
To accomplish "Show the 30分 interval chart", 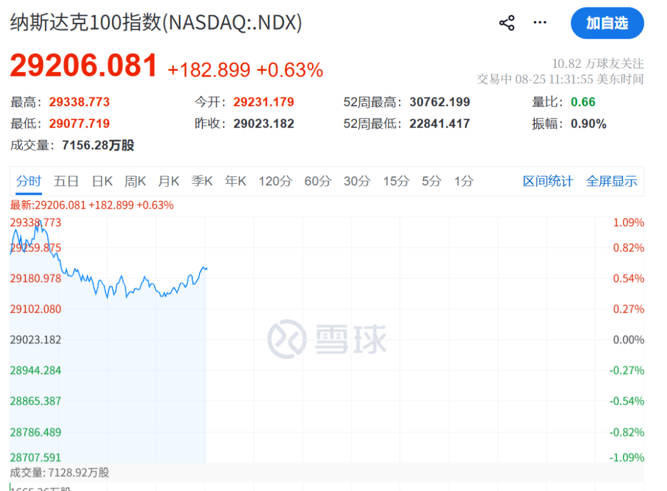I will pos(357,181).
